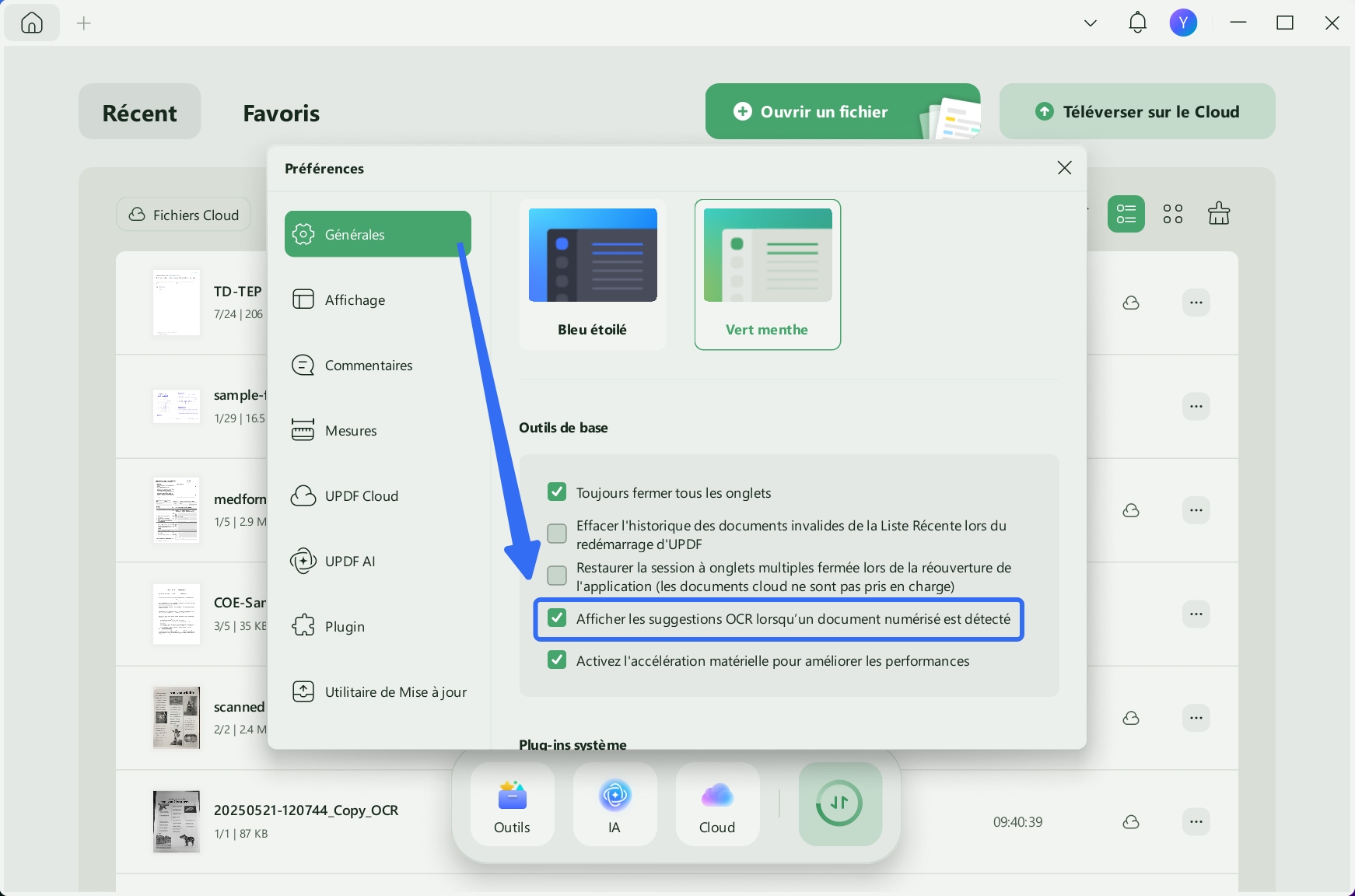Open more options for scanned row
Screen dimensions: 1355x896
pyautogui.click(x=1196, y=718)
